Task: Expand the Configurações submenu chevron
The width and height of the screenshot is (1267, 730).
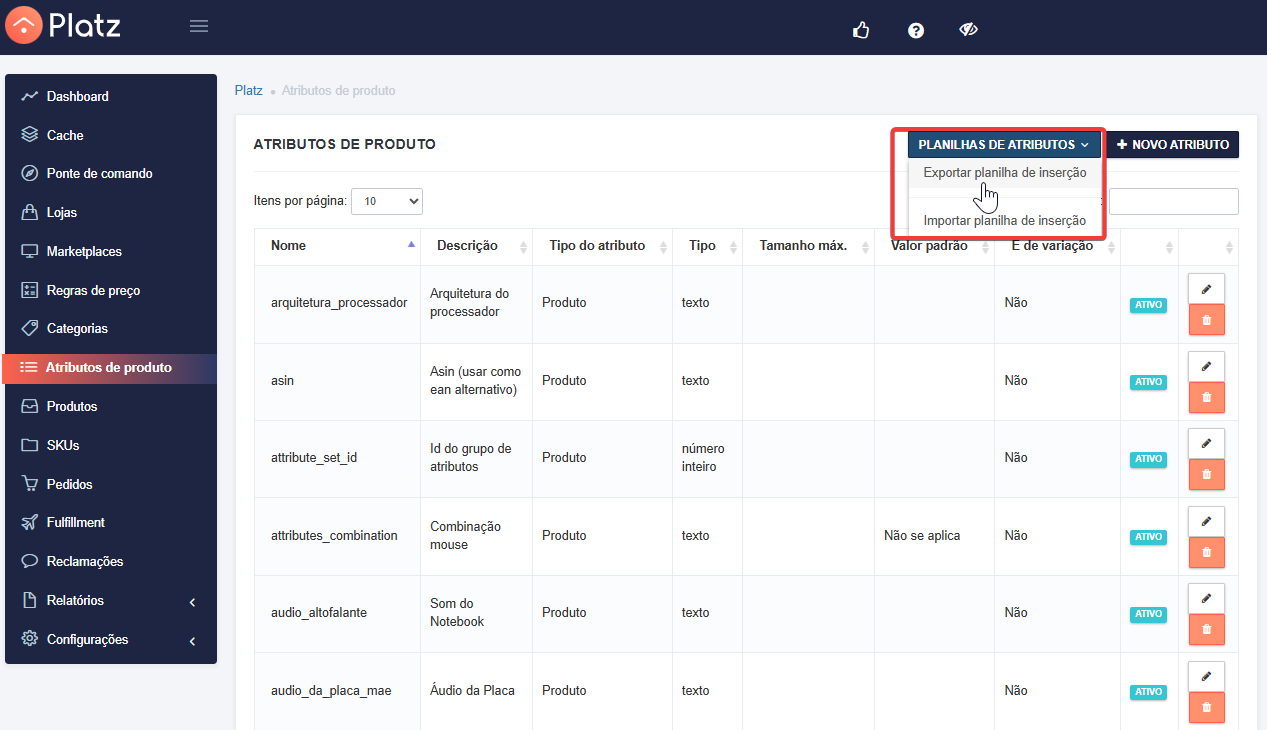Action: 192,640
